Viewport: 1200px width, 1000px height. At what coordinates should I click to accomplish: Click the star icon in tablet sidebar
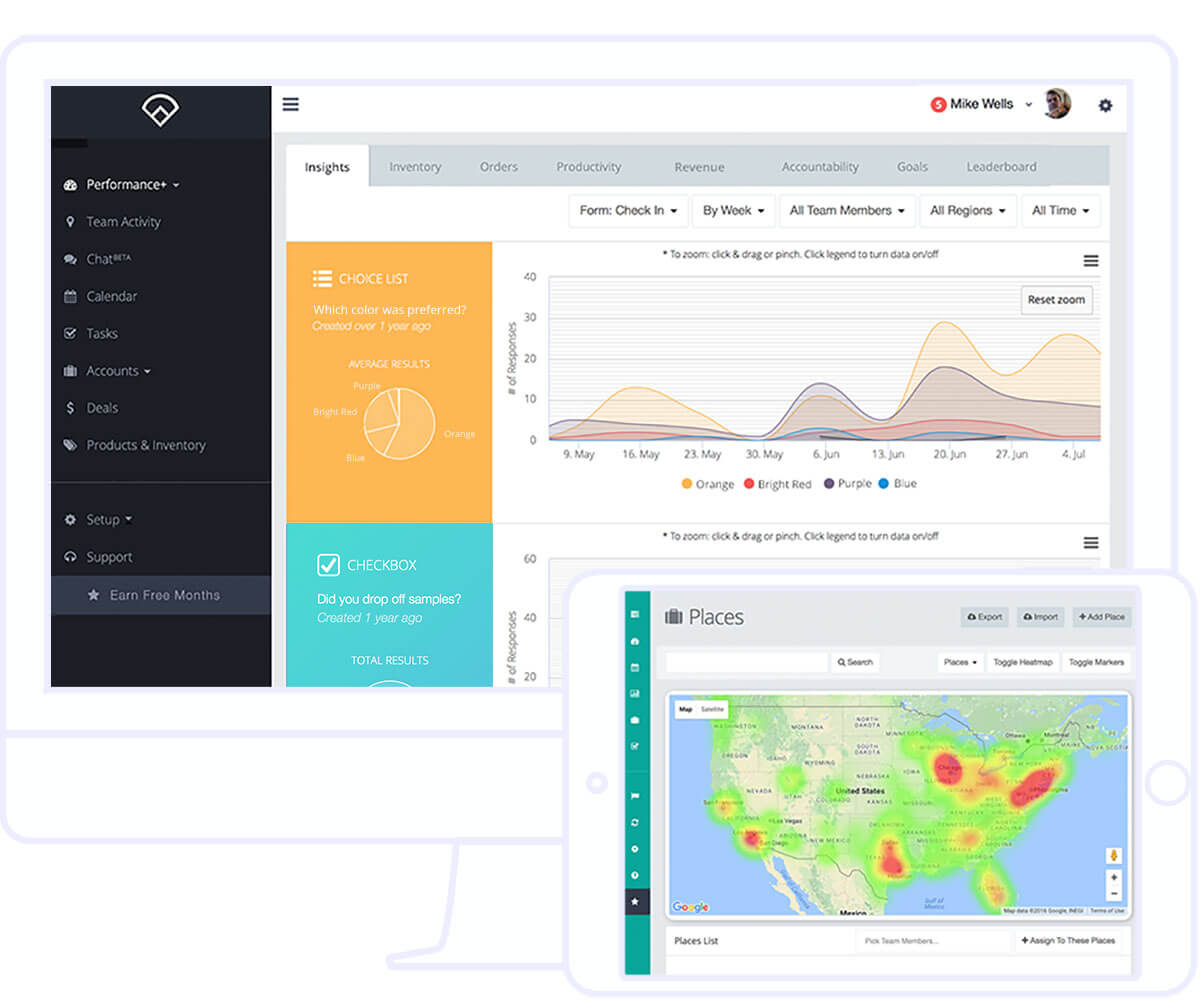(636, 901)
